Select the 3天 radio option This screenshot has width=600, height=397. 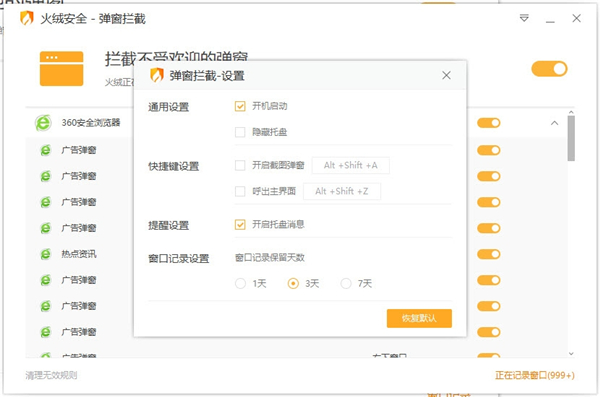pos(293,284)
